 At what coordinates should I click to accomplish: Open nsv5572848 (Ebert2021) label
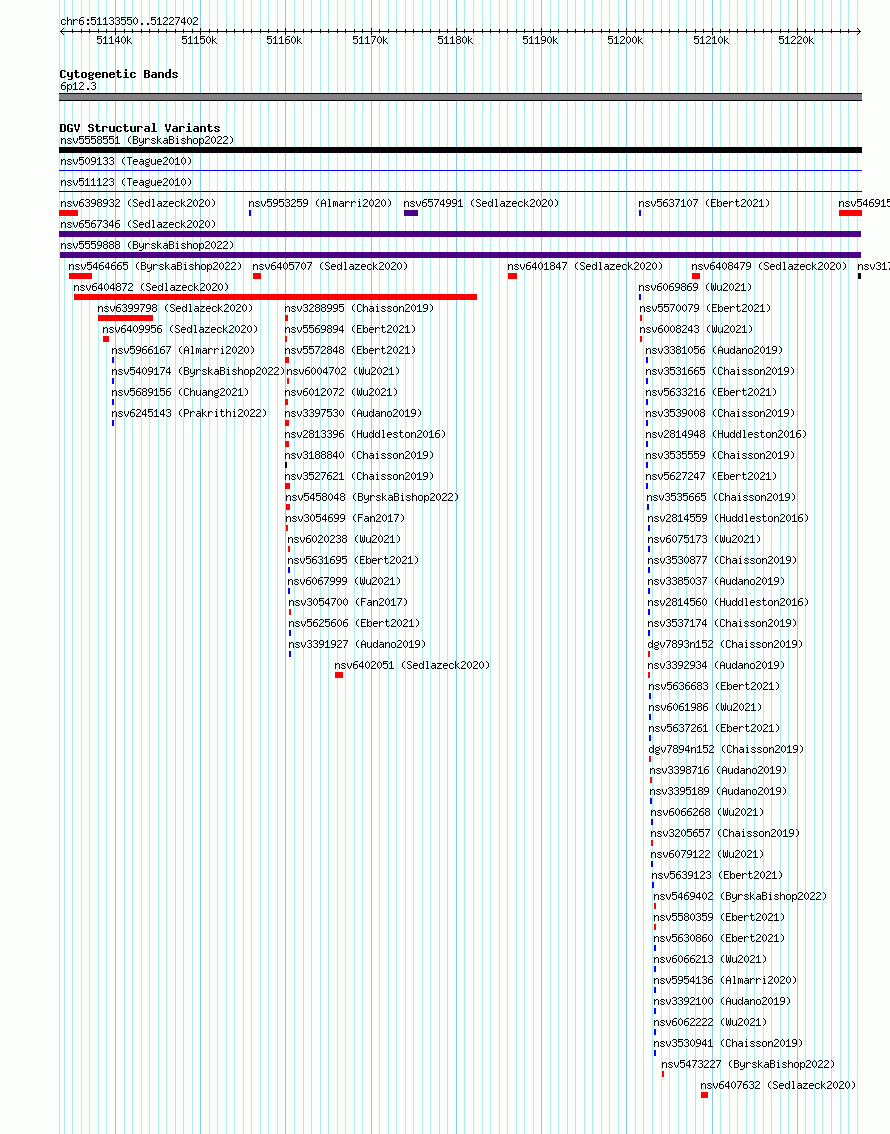[351, 350]
